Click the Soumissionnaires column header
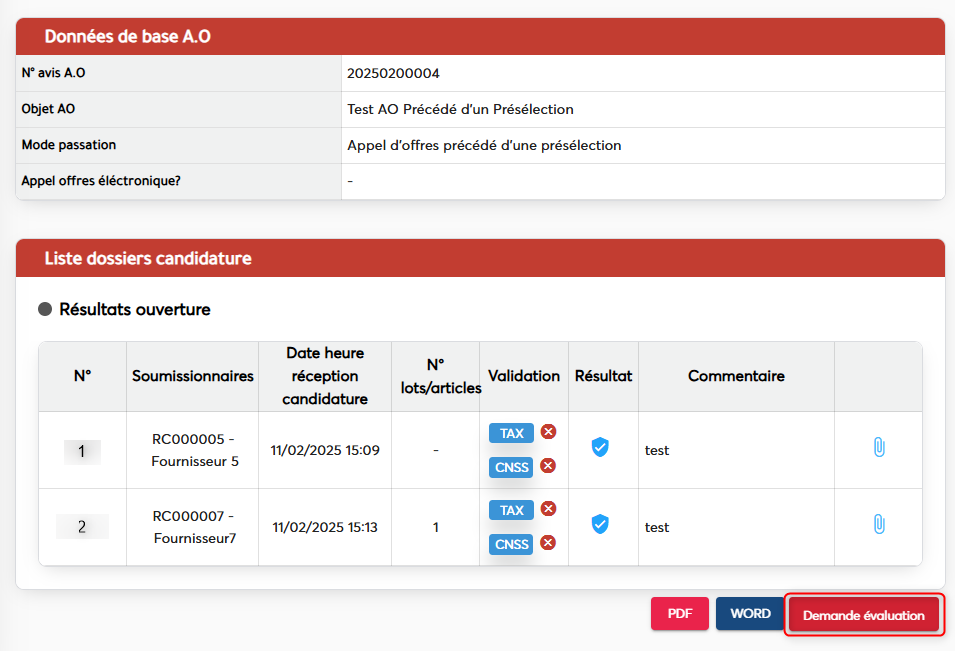Screen dimensions: 955x651 click(192, 376)
